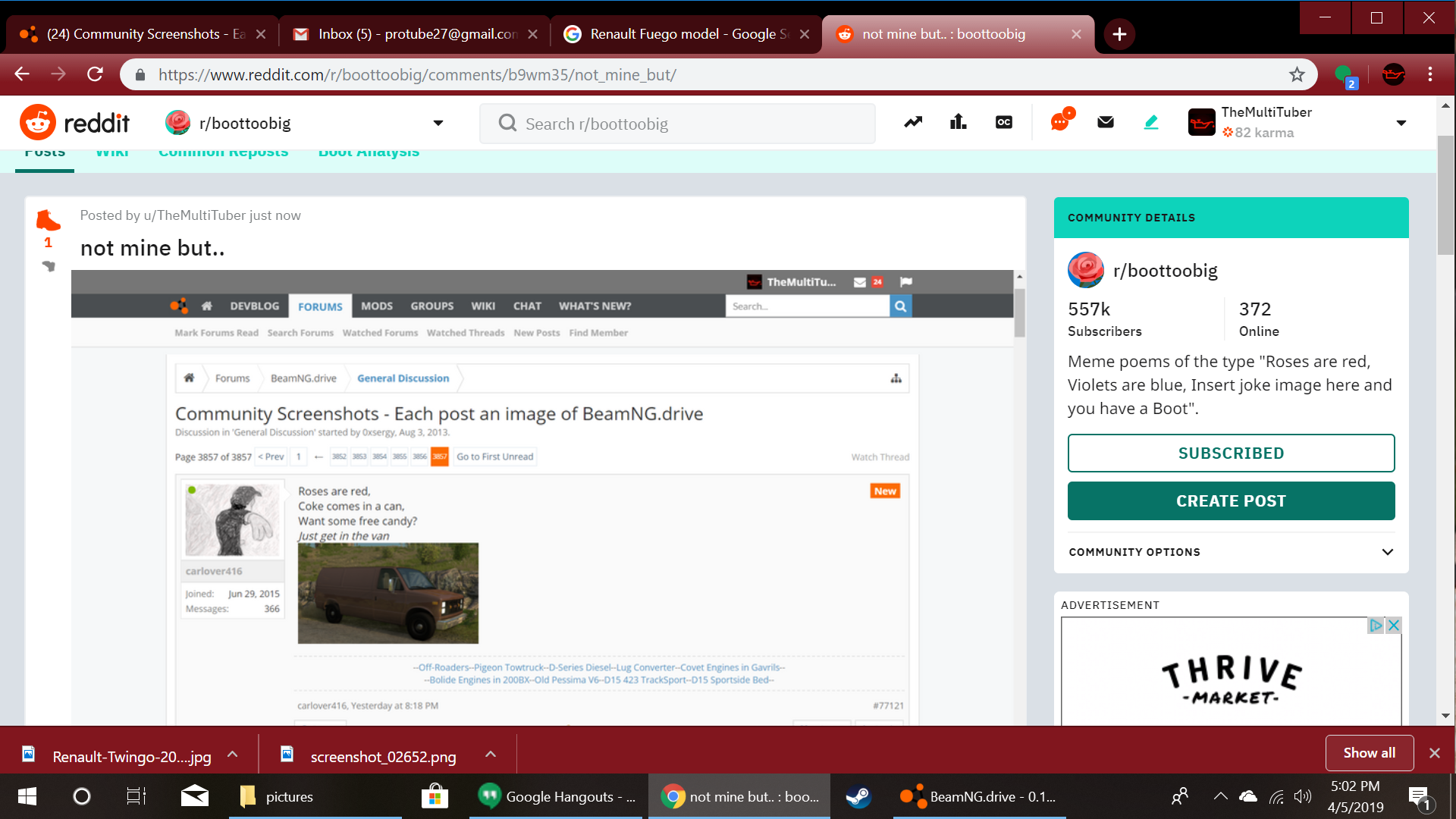Open Steam from the taskbar

[858, 796]
